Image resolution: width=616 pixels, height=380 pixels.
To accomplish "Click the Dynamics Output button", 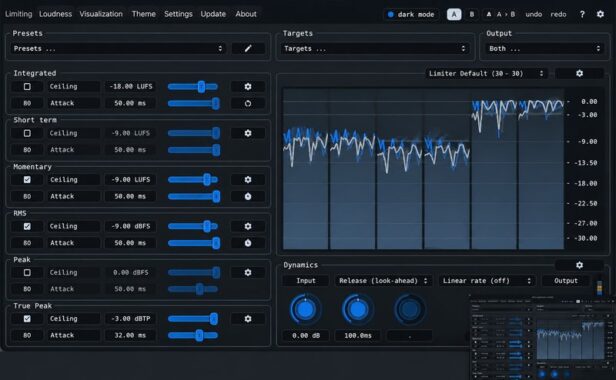I will pyautogui.click(x=566, y=281).
